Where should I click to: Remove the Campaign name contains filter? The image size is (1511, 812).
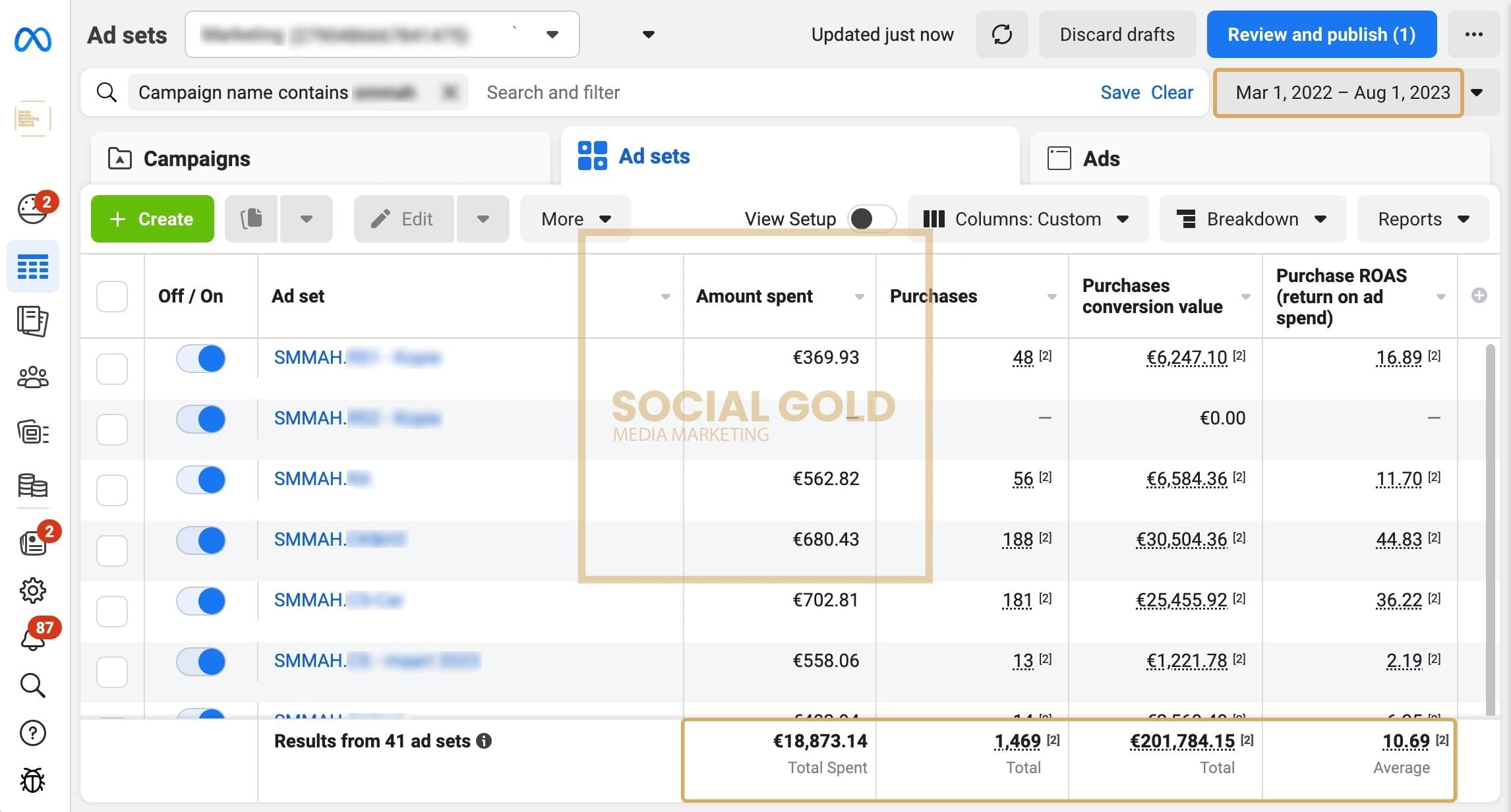pyautogui.click(x=450, y=92)
